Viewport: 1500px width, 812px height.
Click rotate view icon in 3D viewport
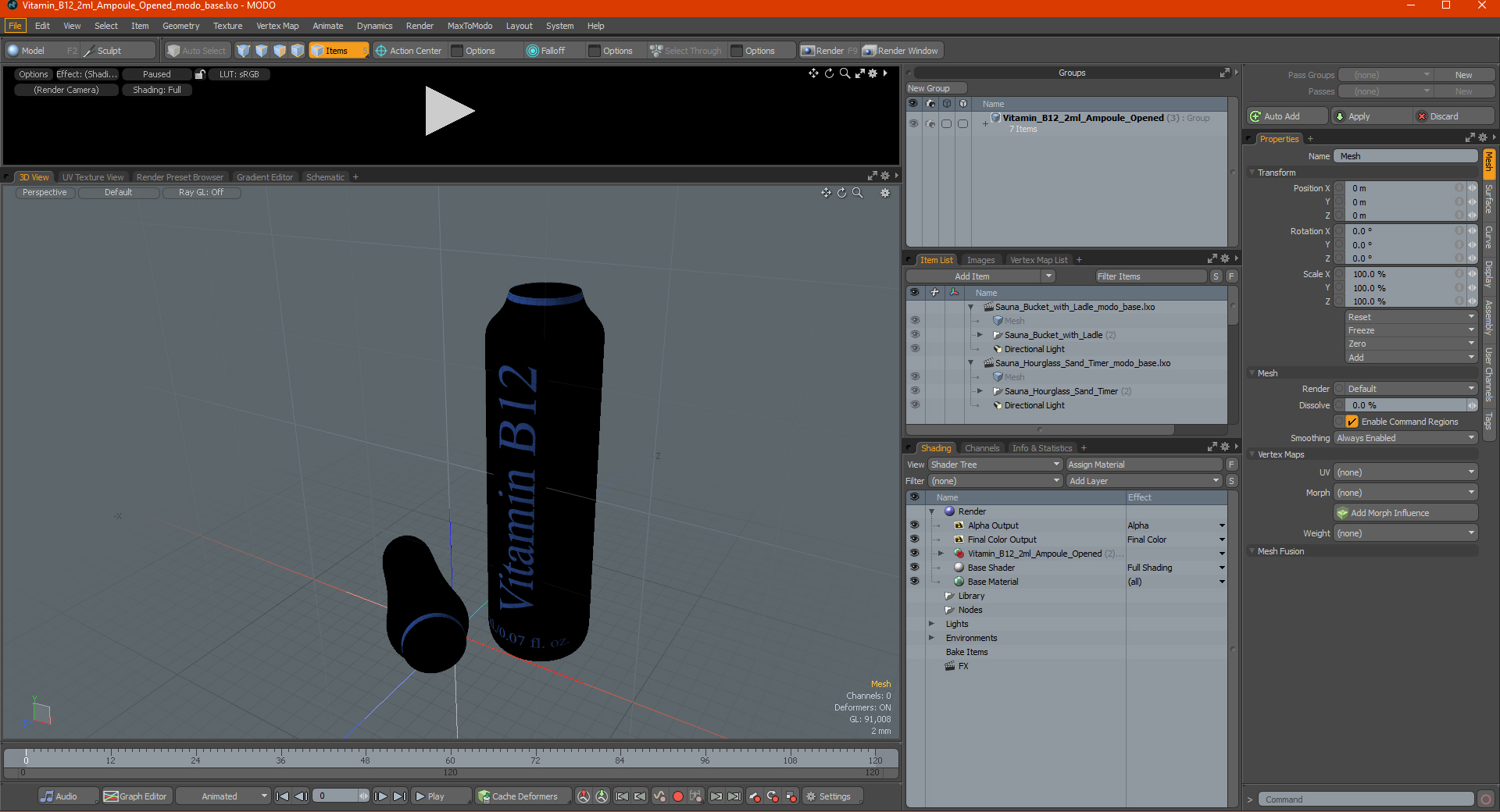pyautogui.click(x=841, y=193)
